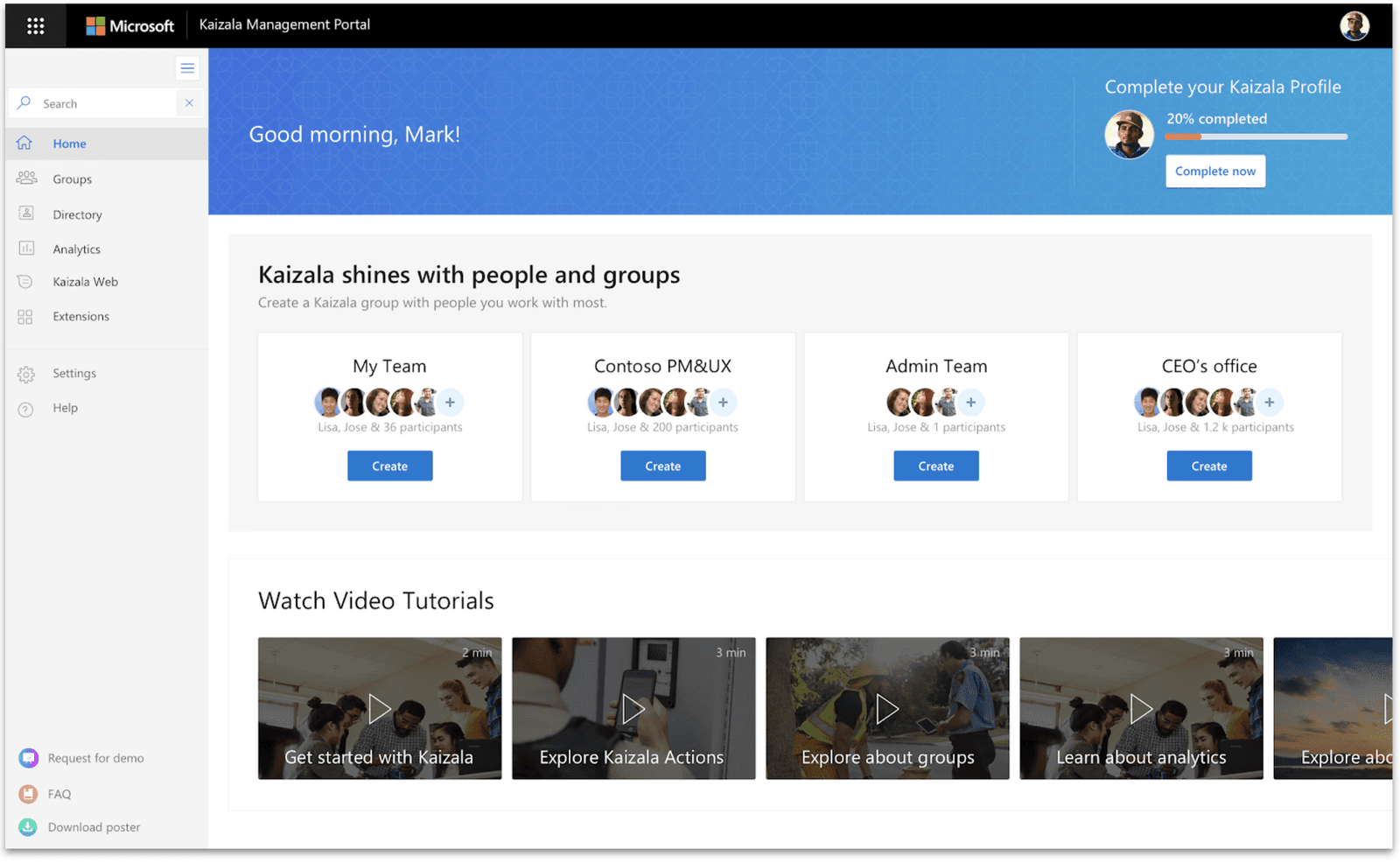Add participant to CEO's office plus icon
The height and width of the screenshot is (863, 1400).
point(1269,403)
